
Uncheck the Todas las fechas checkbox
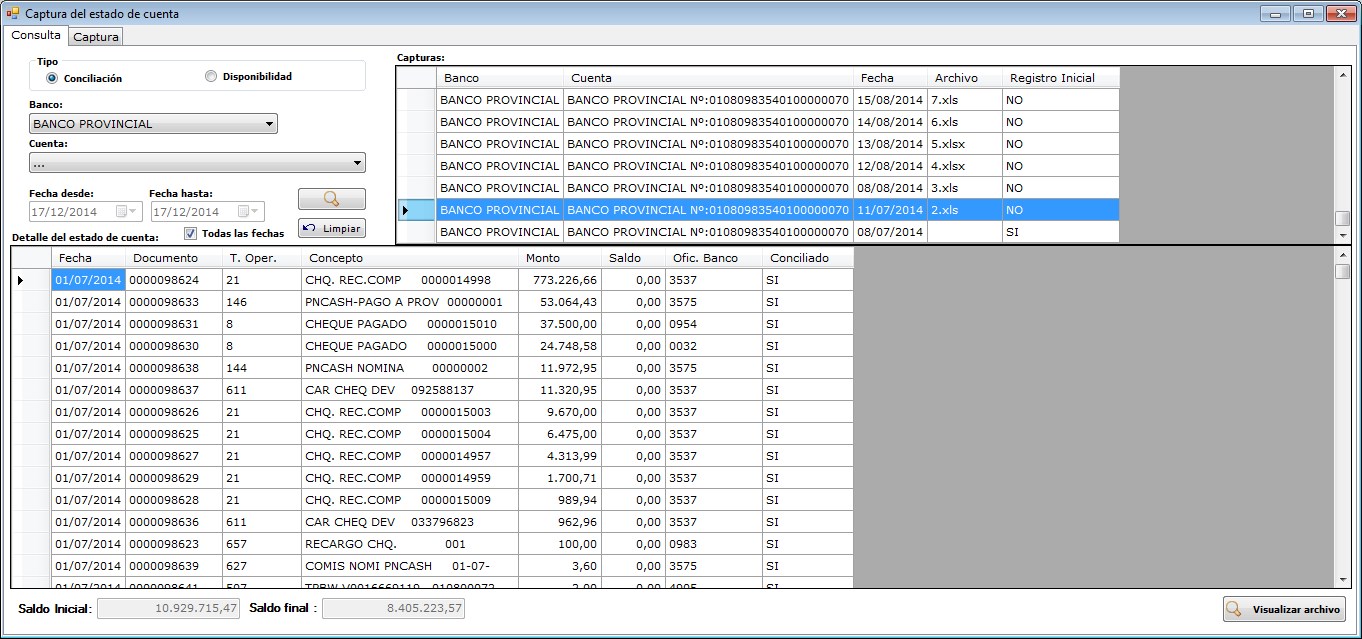(190, 233)
